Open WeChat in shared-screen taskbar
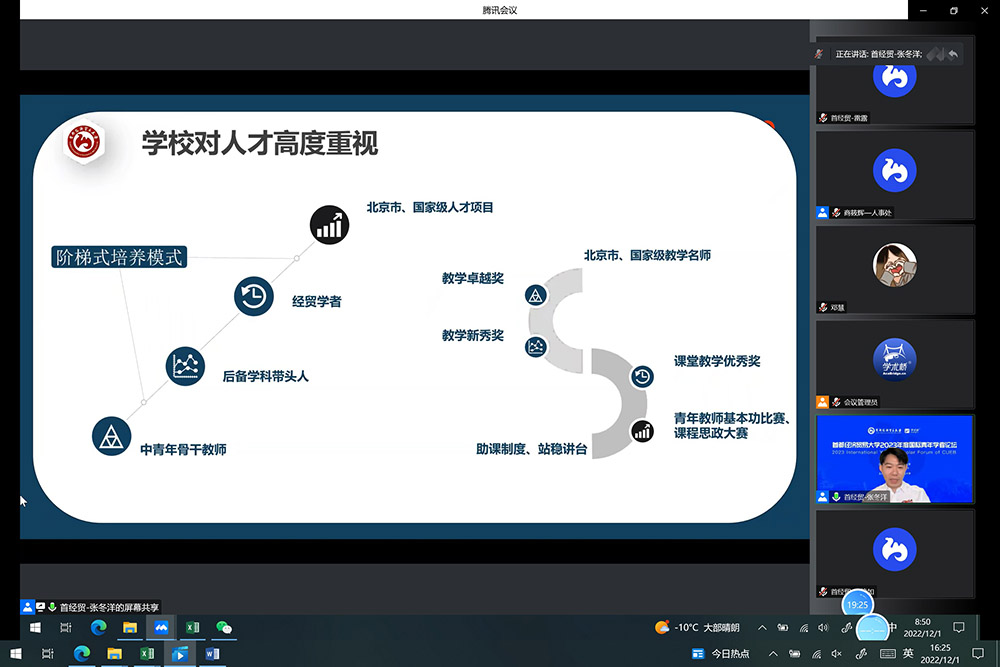Viewport: 1000px width, 667px height. coord(224,627)
